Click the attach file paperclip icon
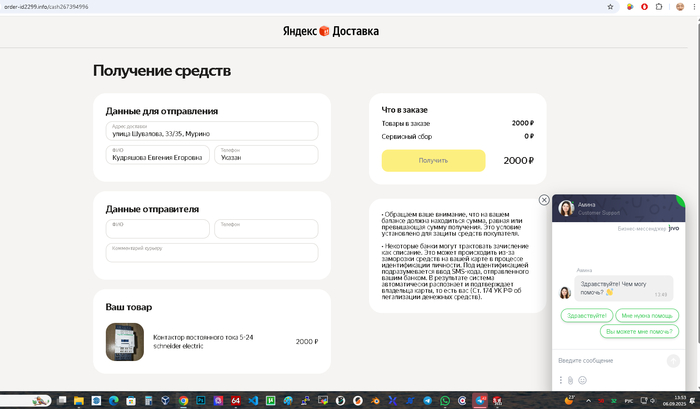700x409 pixels. (570, 380)
